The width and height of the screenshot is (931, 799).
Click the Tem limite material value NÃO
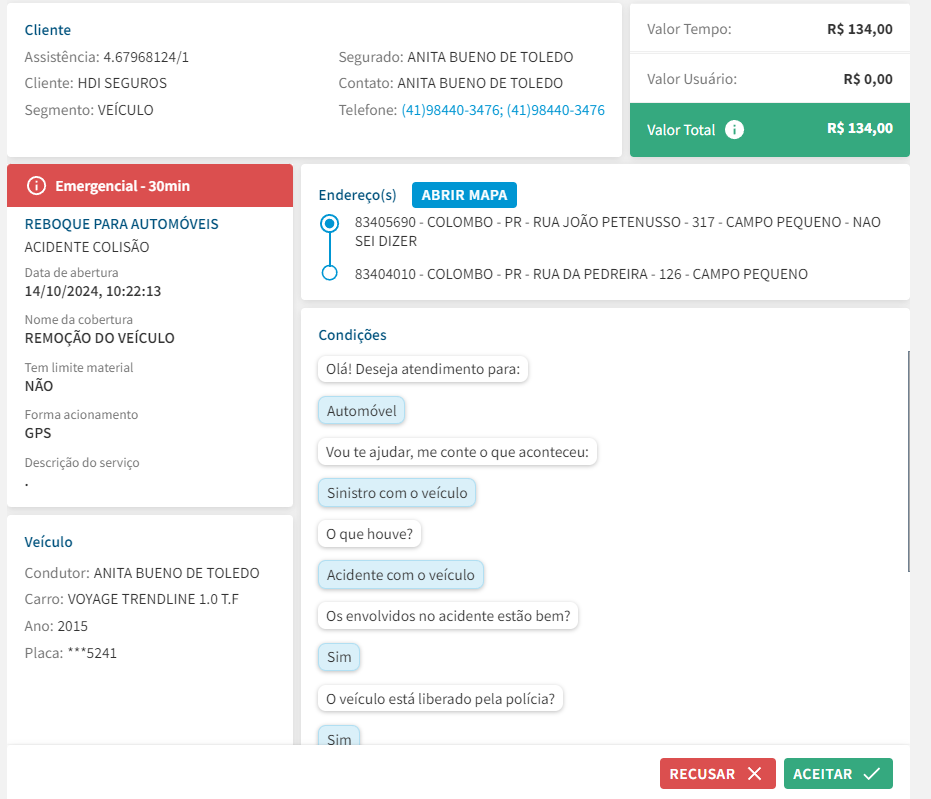pyautogui.click(x=39, y=386)
